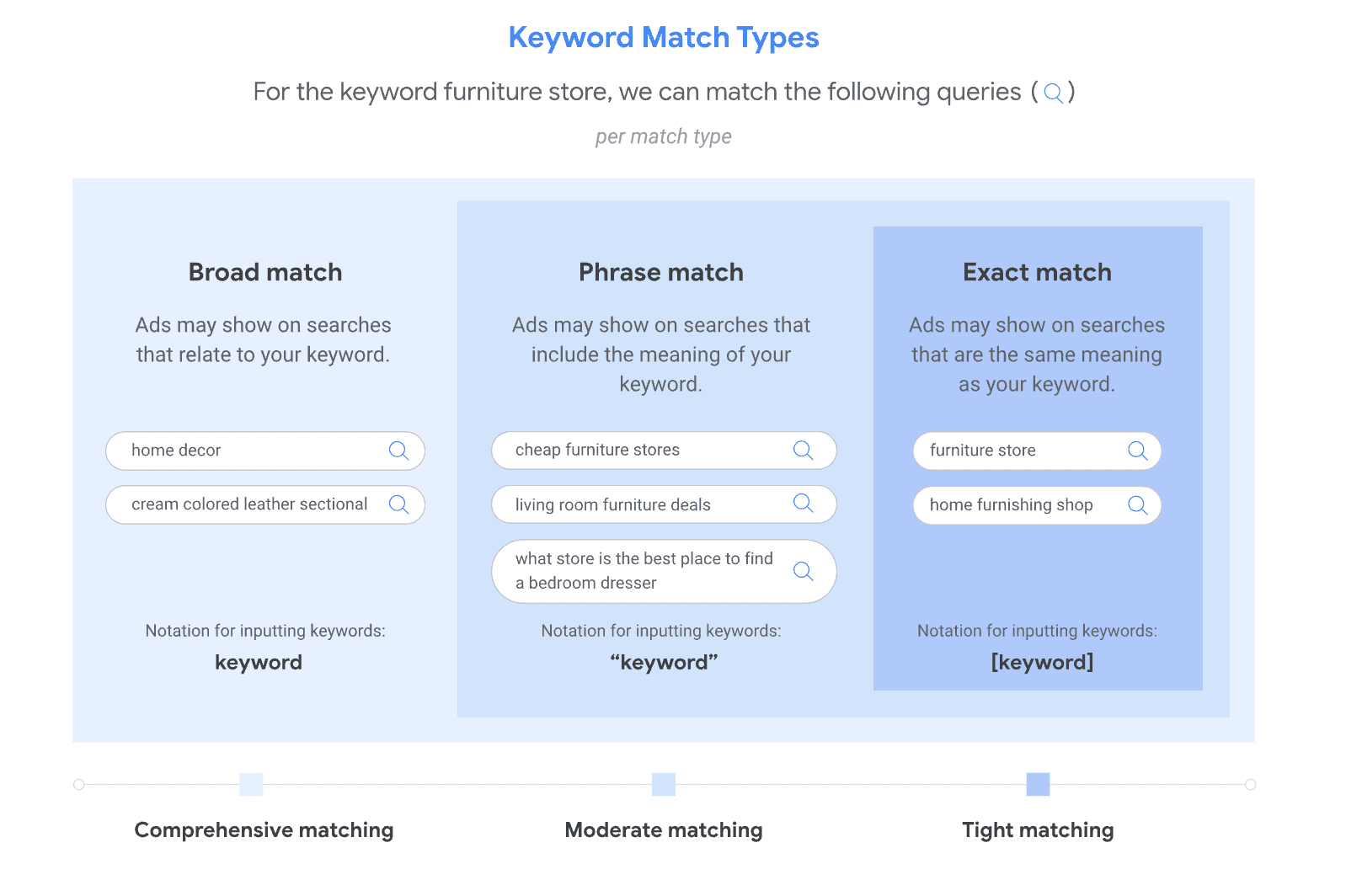
Task: Click search icon beside 'home furnishing shop'
Action: pyautogui.click(x=1137, y=505)
